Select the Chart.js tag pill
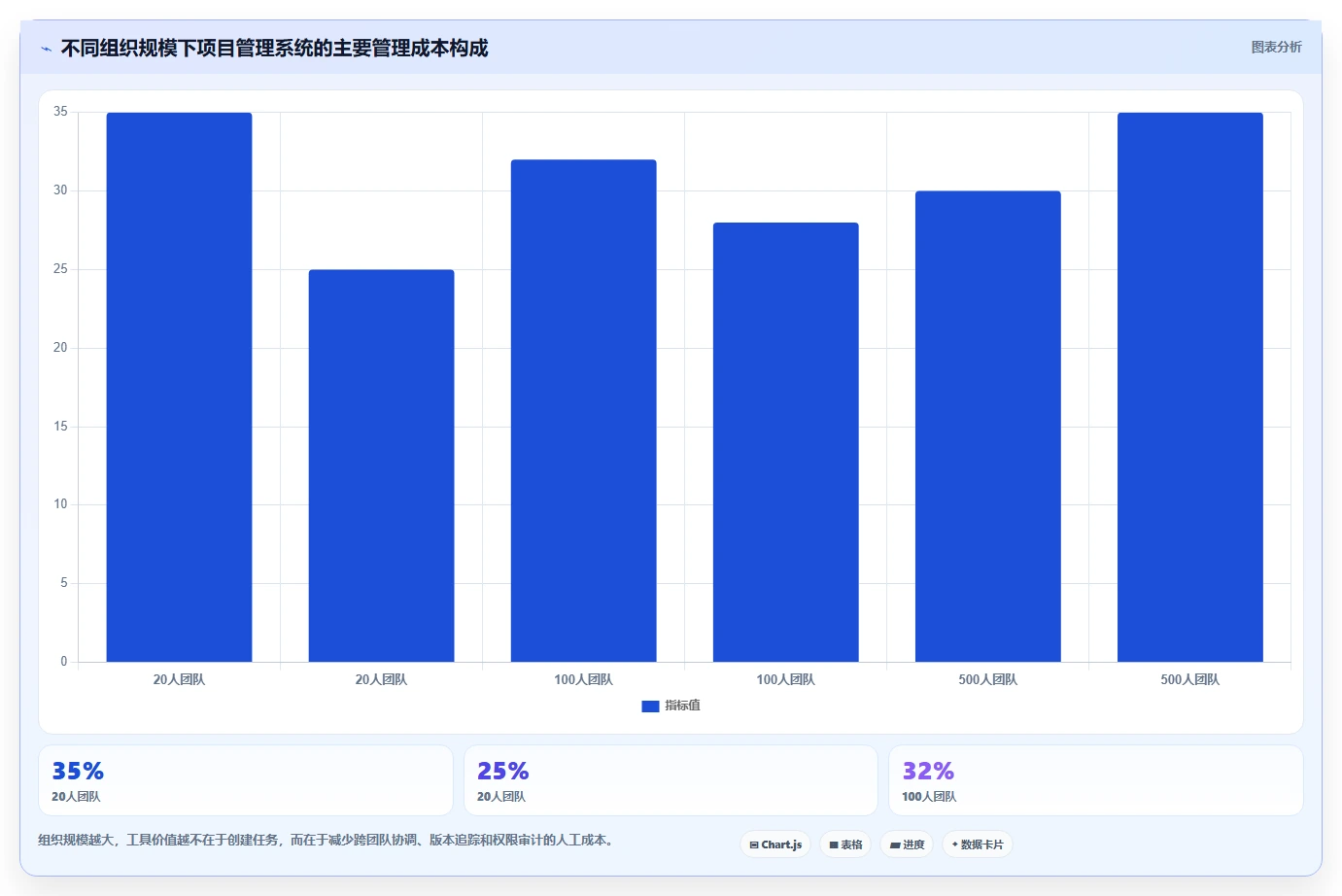This screenshot has height=896, width=1342. point(775,844)
